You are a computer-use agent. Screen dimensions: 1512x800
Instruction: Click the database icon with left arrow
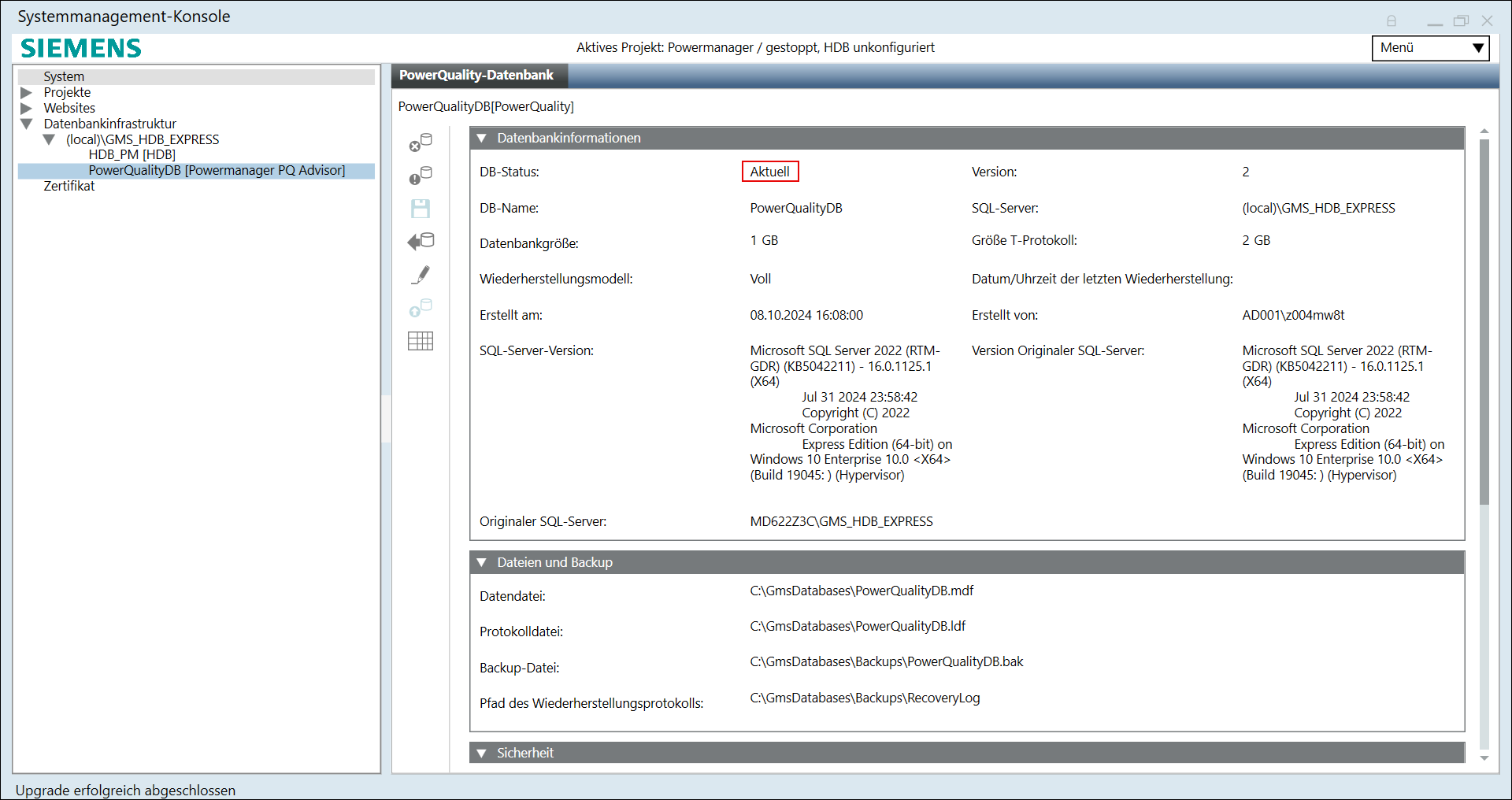(x=421, y=242)
